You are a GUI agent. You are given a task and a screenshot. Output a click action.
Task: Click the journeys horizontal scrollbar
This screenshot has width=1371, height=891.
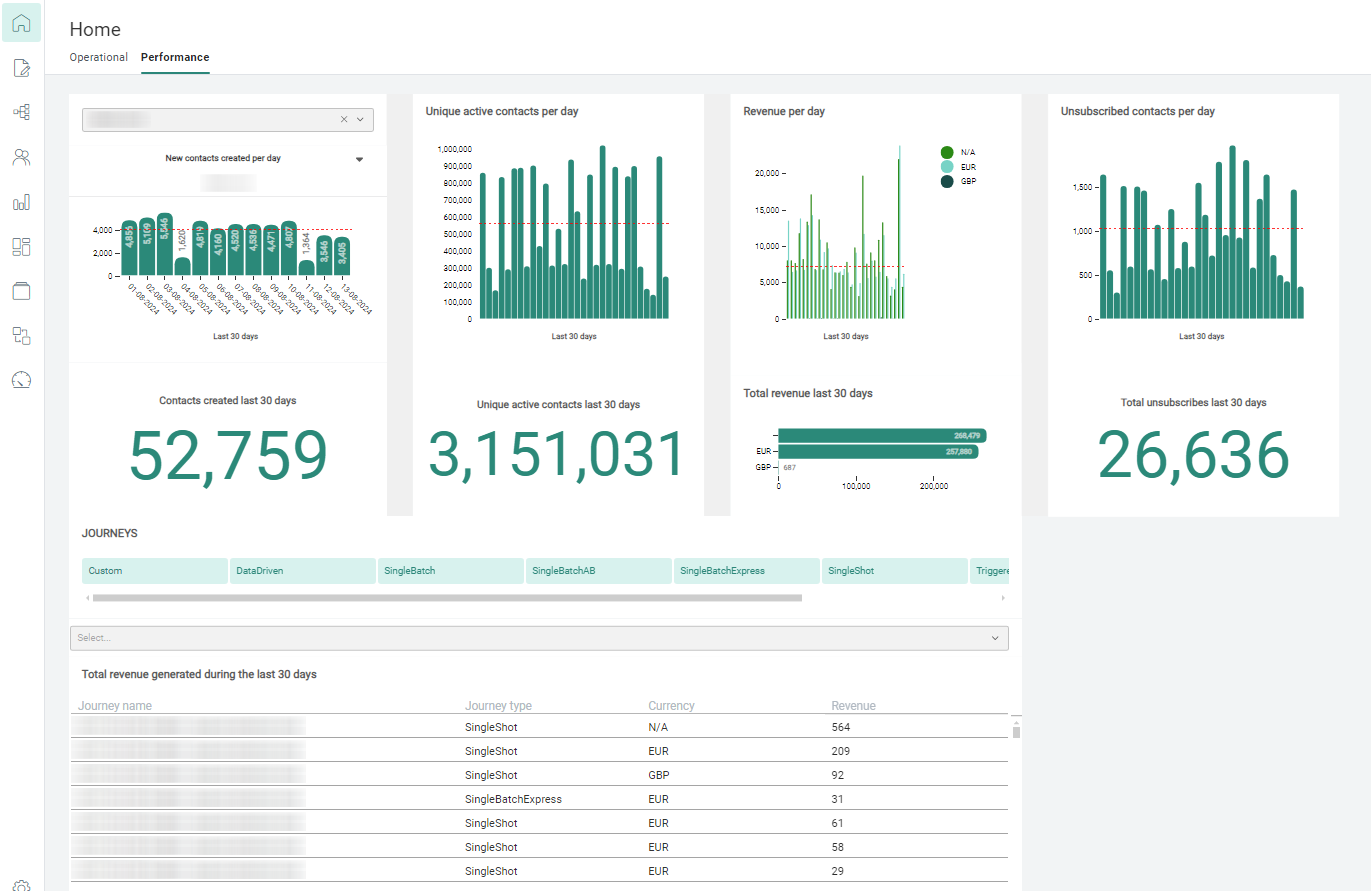coord(446,598)
